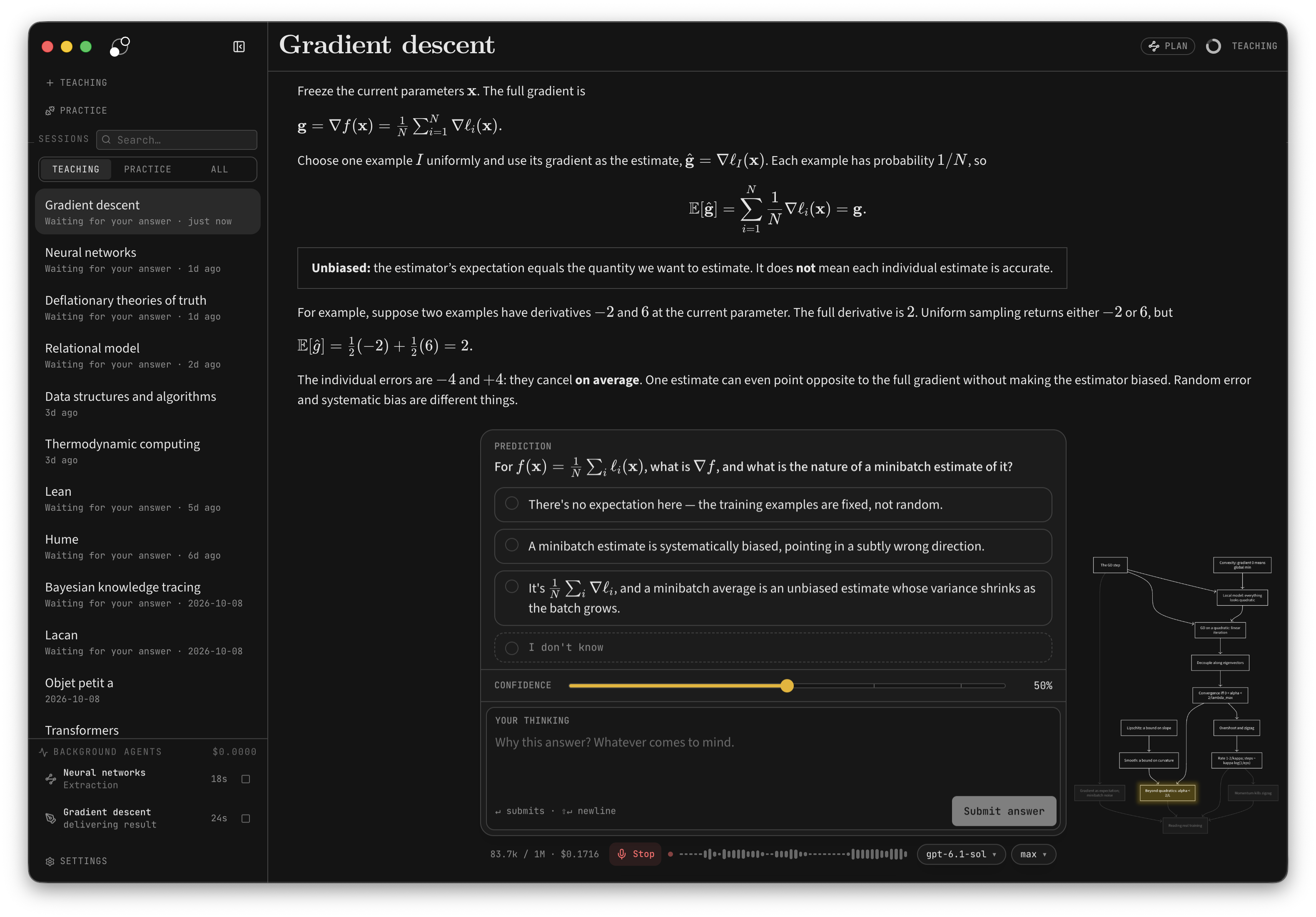The width and height of the screenshot is (1316, 917).
Task: Adjust the Confidence slider handle
Action: pyautogui.click(x=787, y=686)
